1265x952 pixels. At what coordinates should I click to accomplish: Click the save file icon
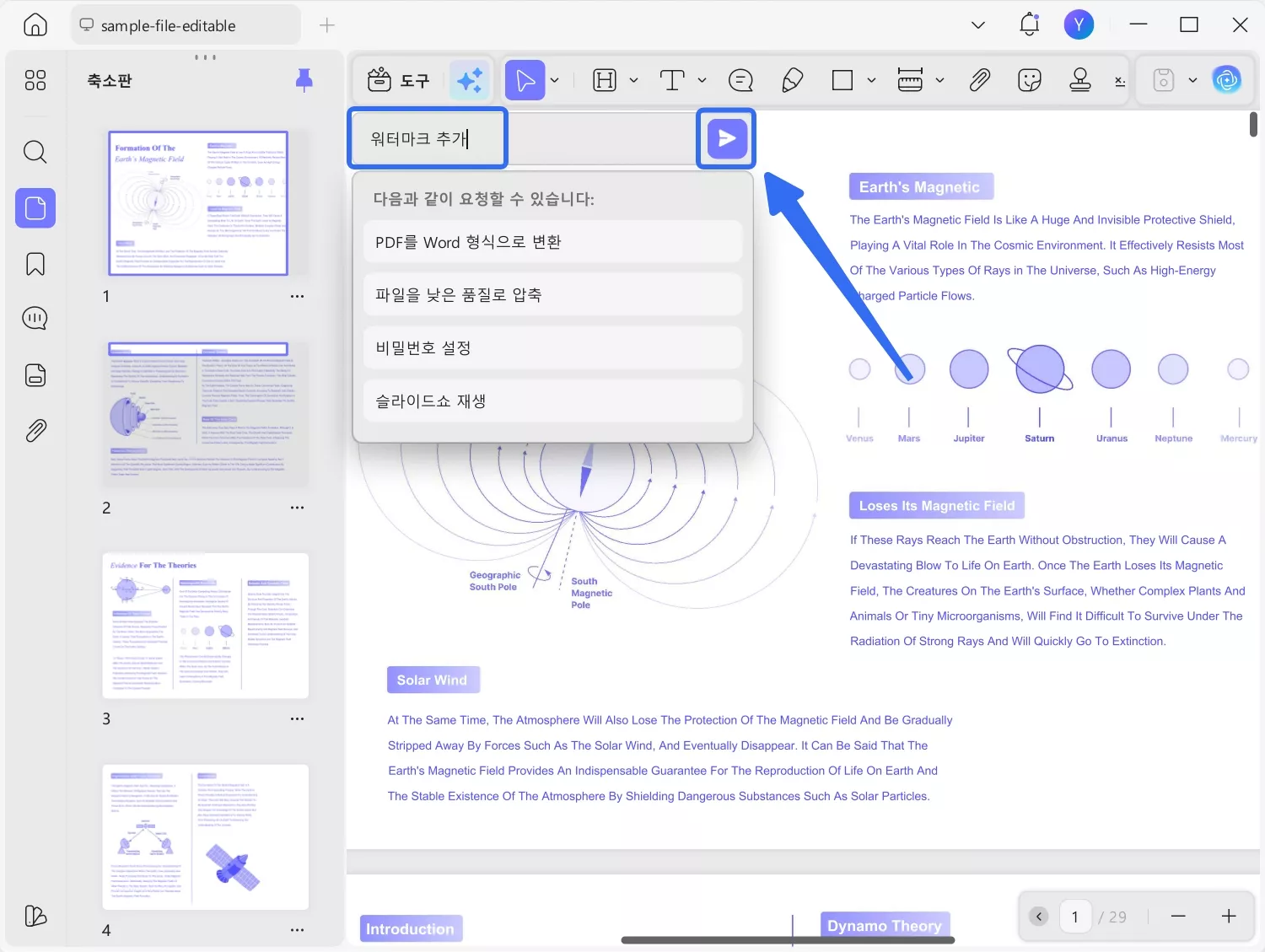click(x=1164, y=80)
